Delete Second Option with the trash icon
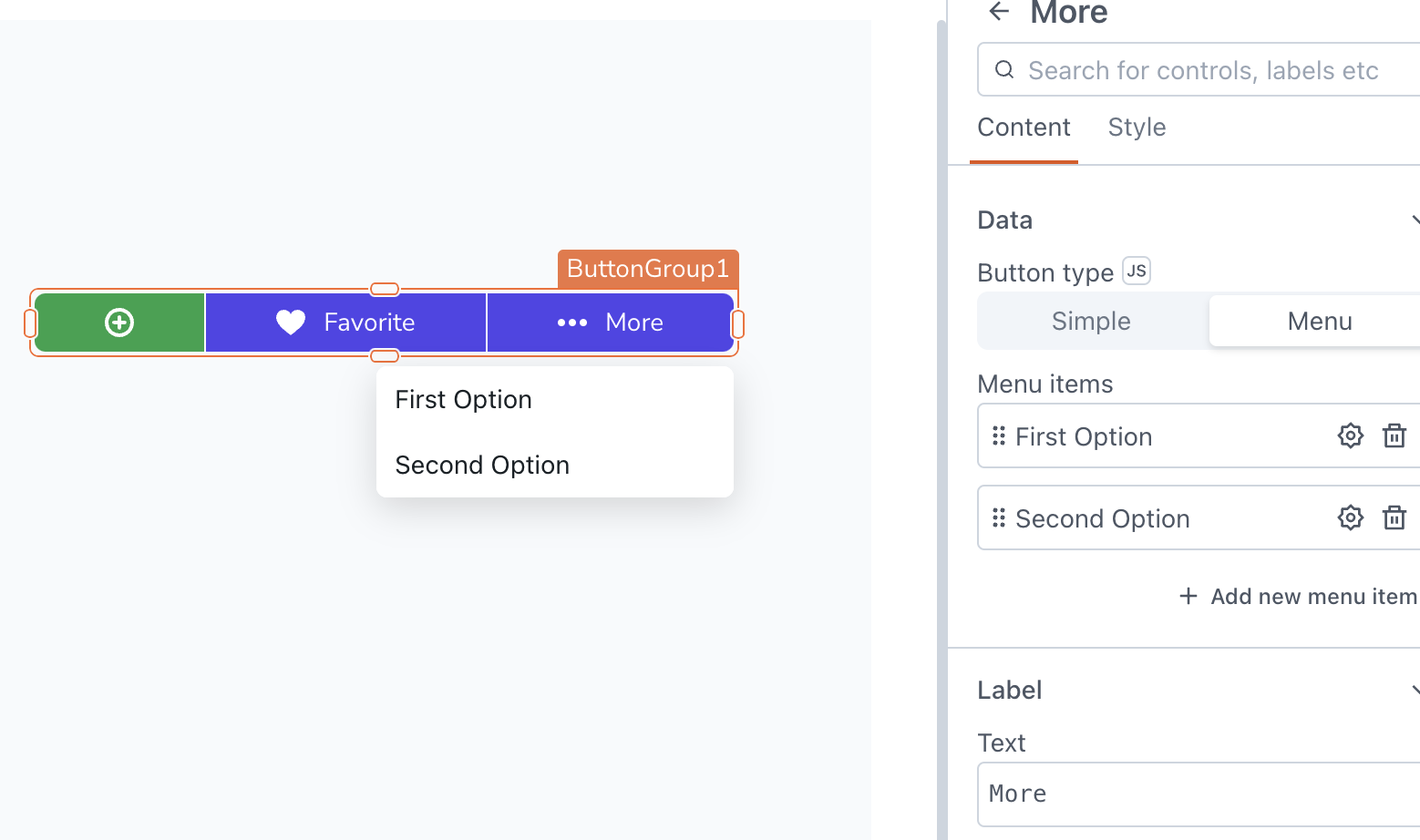The image size is (1420, 840). pyautogui.click(x=1394, y=517)
